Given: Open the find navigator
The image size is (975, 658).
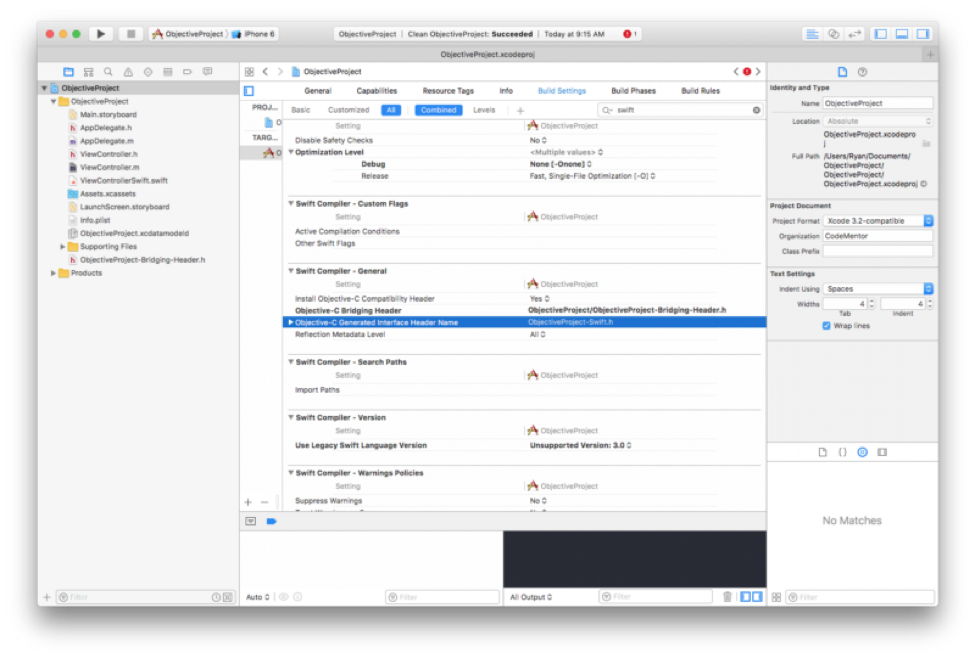Looking at the screenshot, I should [108, 72].
